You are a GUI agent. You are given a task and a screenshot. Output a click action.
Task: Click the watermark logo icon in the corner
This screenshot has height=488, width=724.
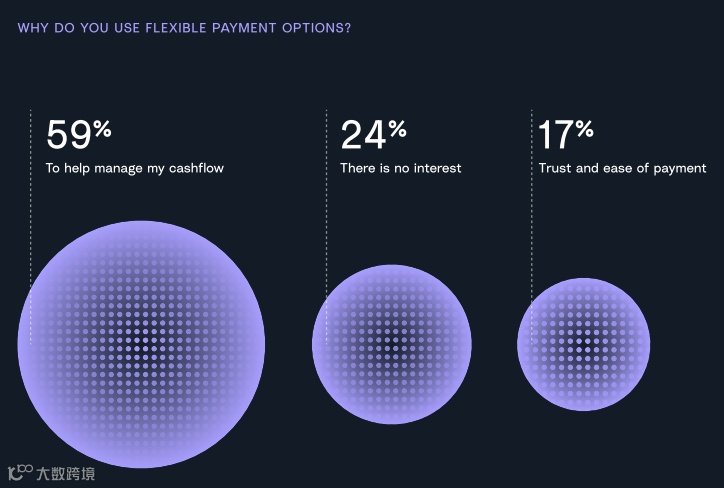[19, 473]
